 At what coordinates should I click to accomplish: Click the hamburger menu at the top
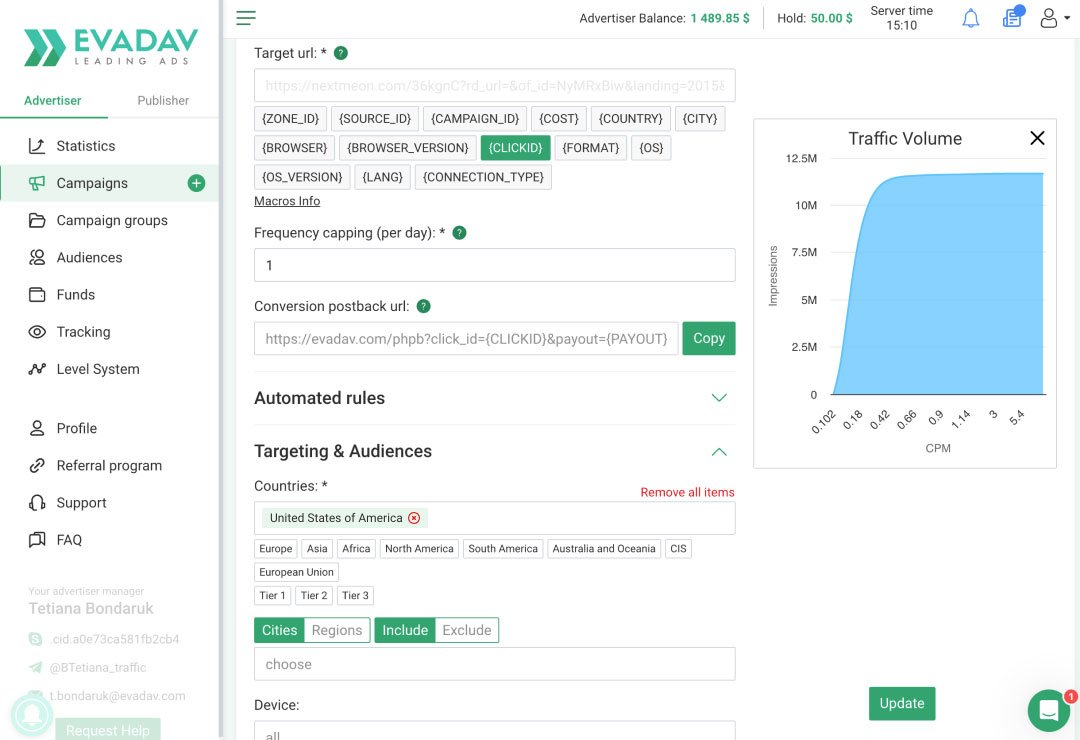244,17
